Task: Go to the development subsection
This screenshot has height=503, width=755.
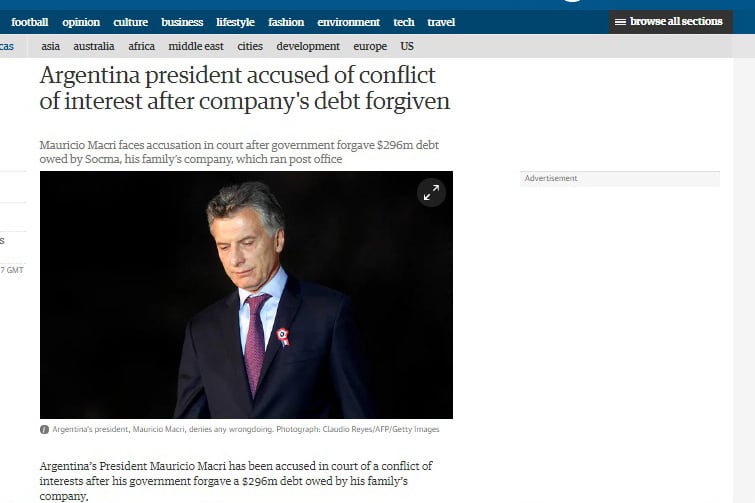Action: pyautogui.click(x=308, y=46)
